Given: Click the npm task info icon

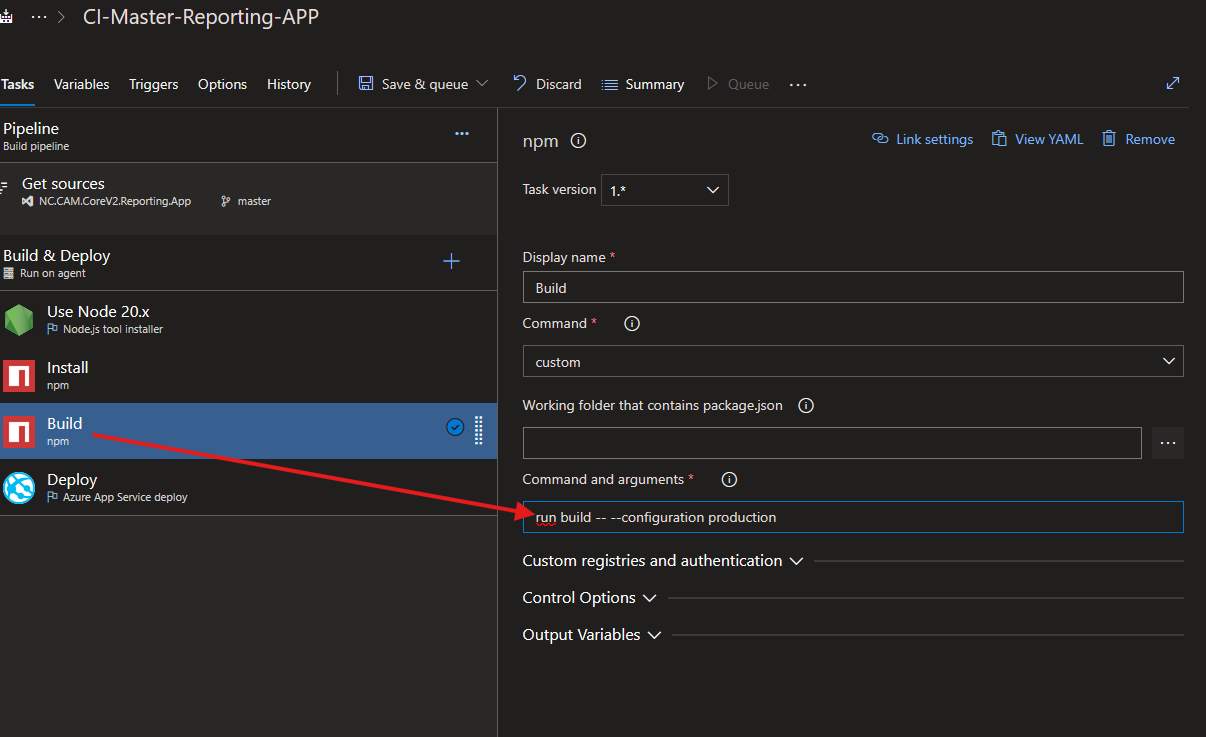Looking at the screenshot, I should [x=578, y=141].
